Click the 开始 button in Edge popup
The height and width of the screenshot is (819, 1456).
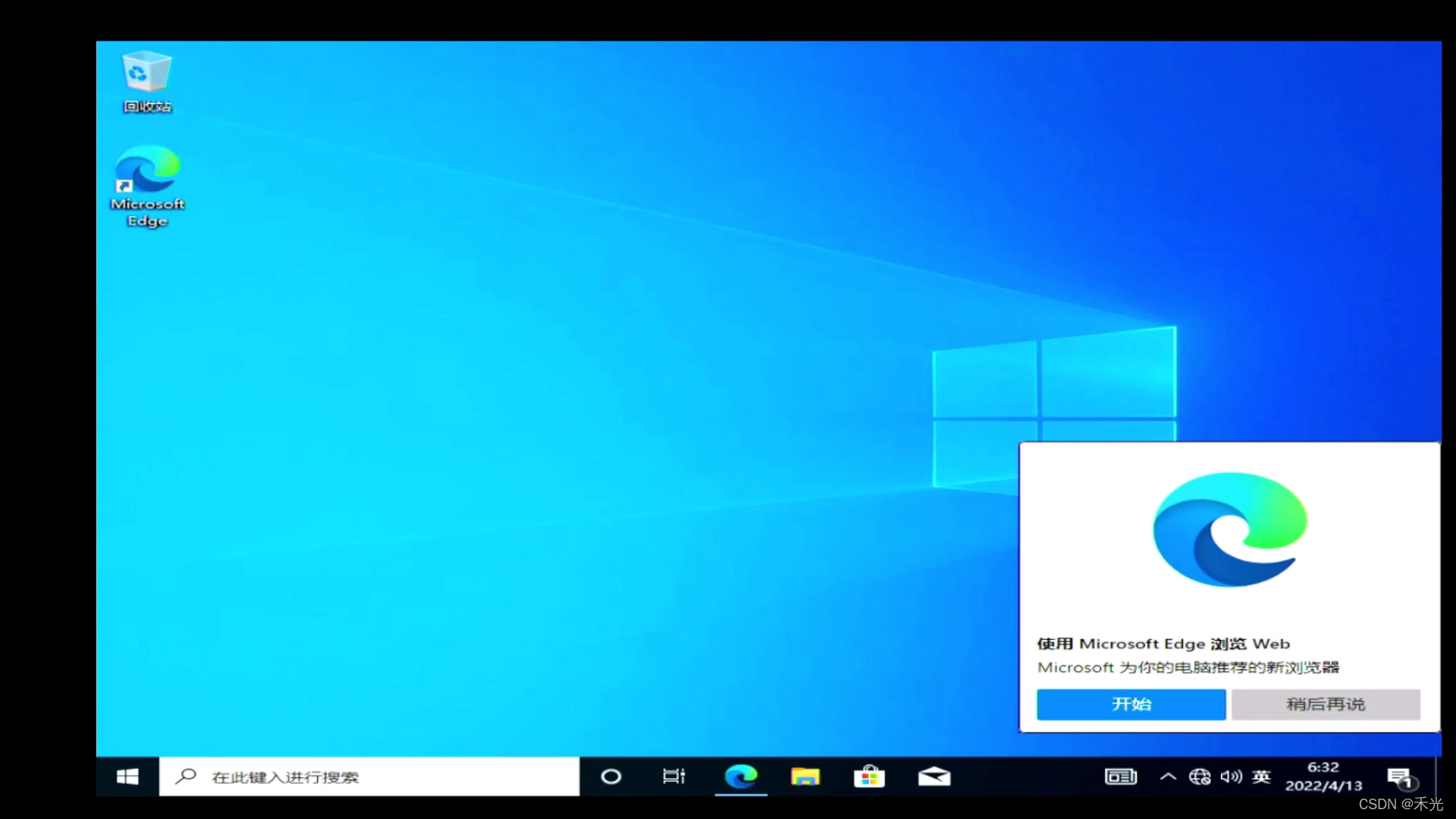1131,704
